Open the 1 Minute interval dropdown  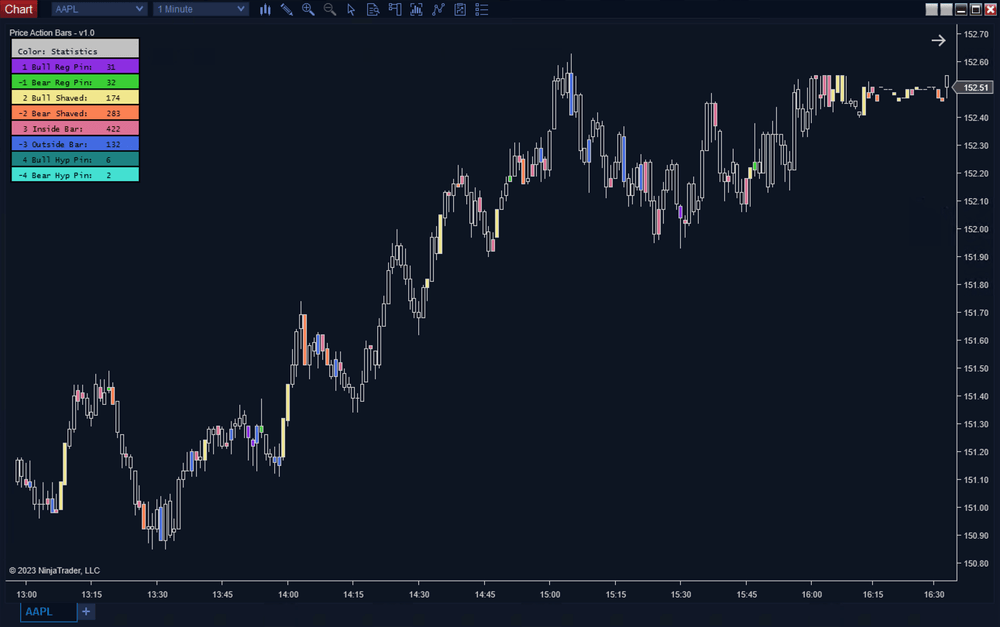click(x=200, y=9)
